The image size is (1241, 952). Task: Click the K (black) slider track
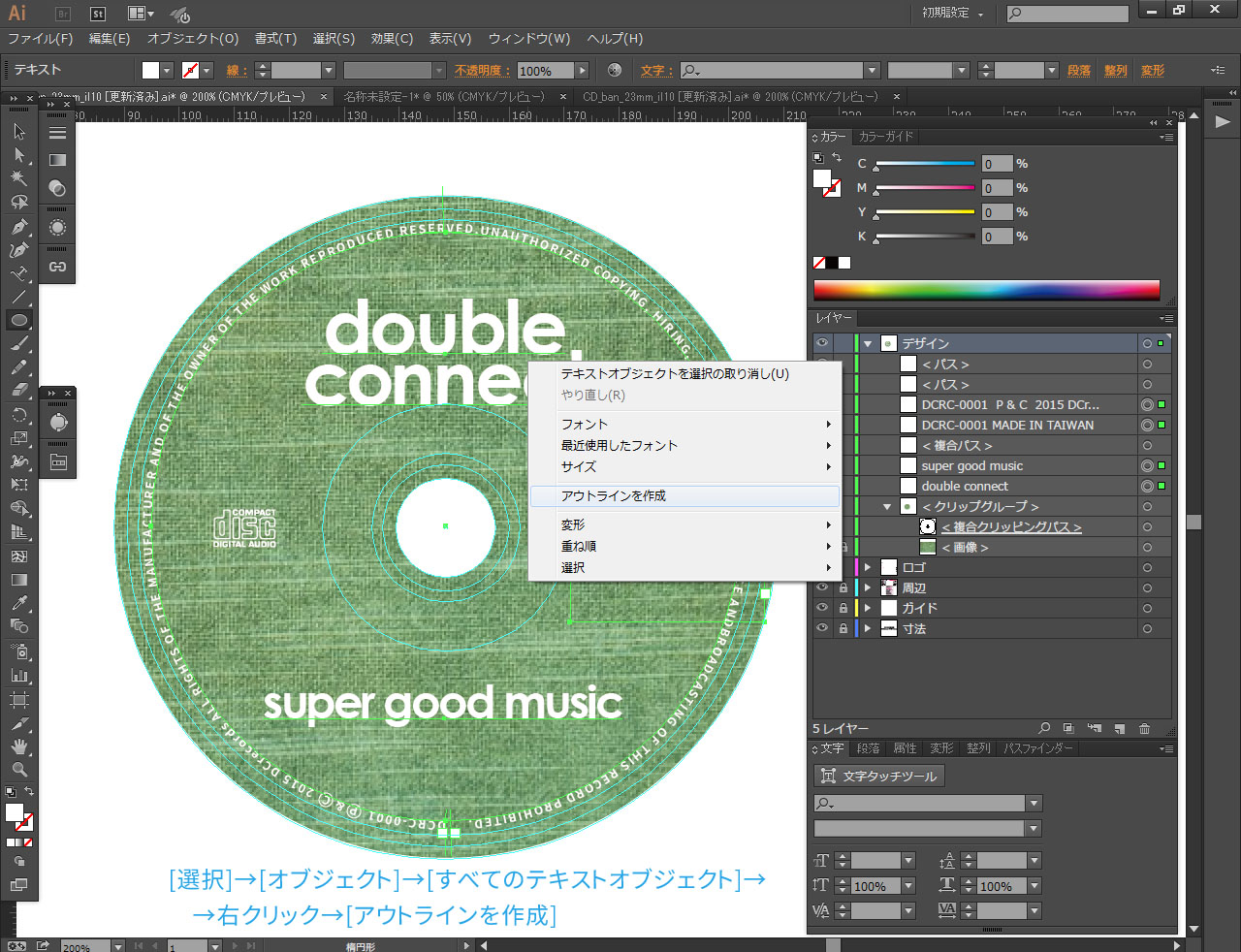point(925,237)
